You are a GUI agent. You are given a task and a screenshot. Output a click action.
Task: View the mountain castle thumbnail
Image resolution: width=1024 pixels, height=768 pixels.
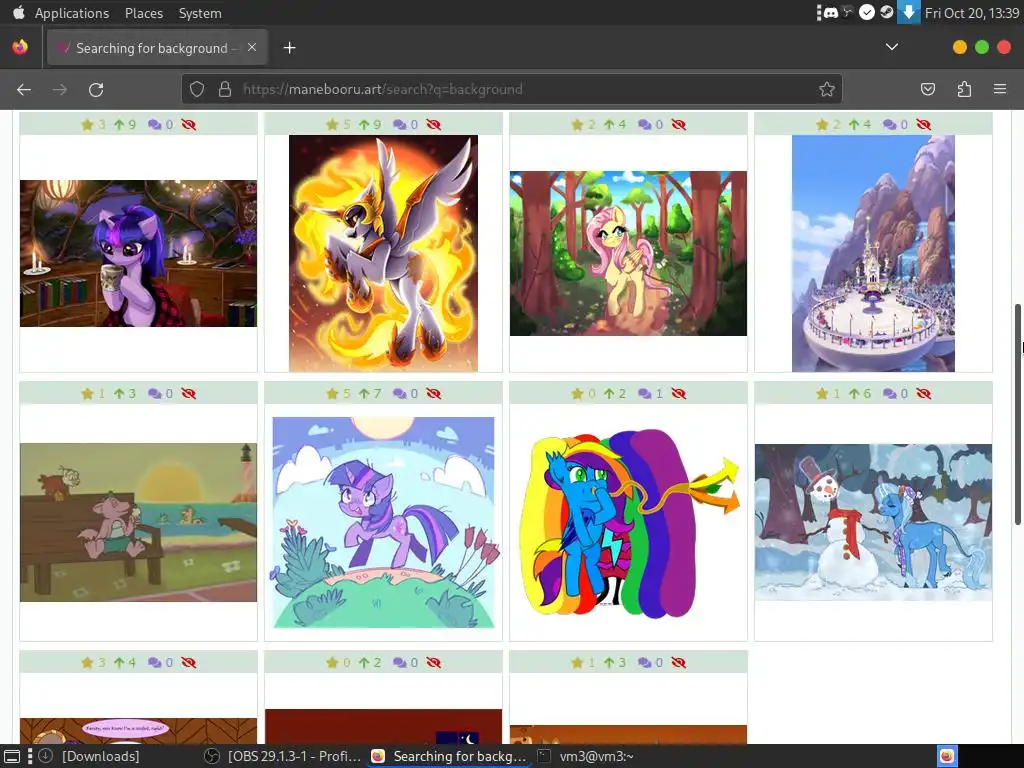tap(873, 253)
